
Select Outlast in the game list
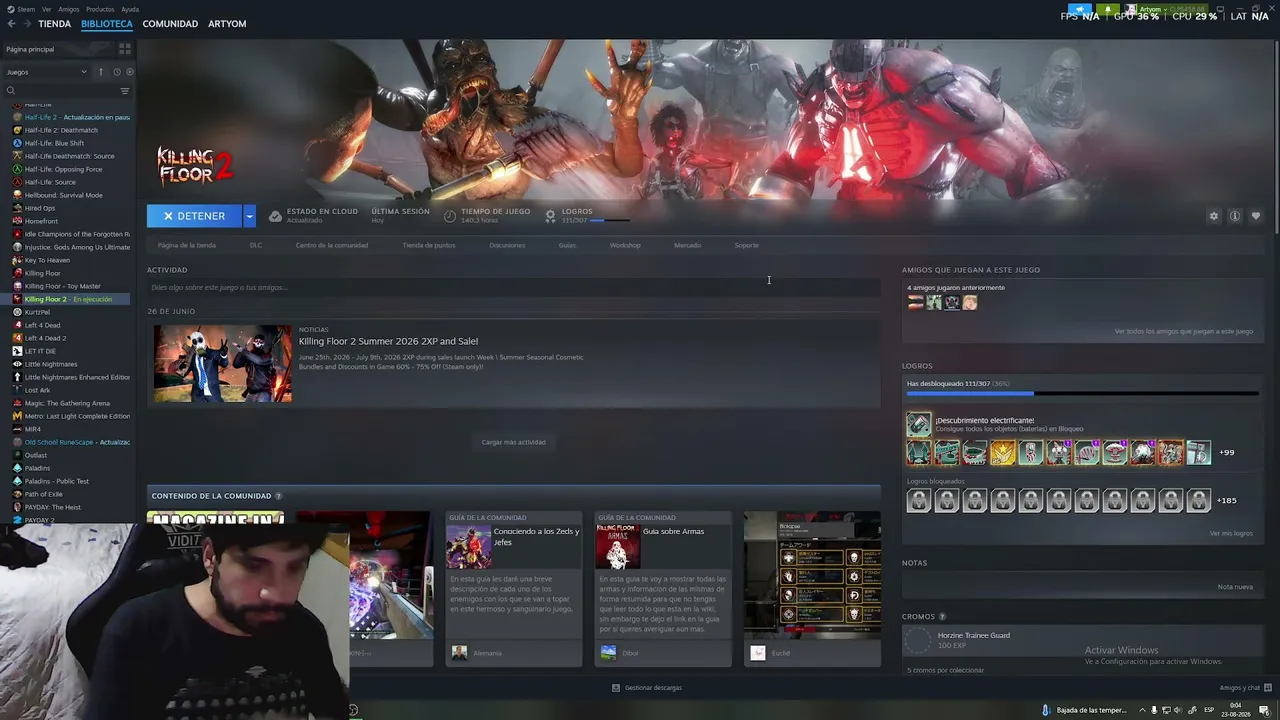[36, 455]
